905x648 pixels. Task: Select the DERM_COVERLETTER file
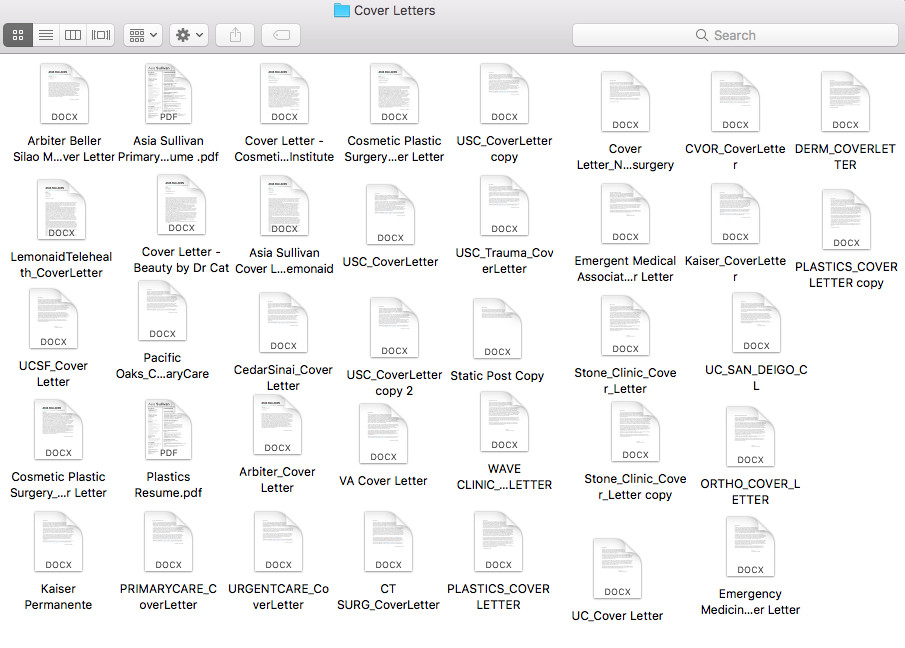point(845,102)
